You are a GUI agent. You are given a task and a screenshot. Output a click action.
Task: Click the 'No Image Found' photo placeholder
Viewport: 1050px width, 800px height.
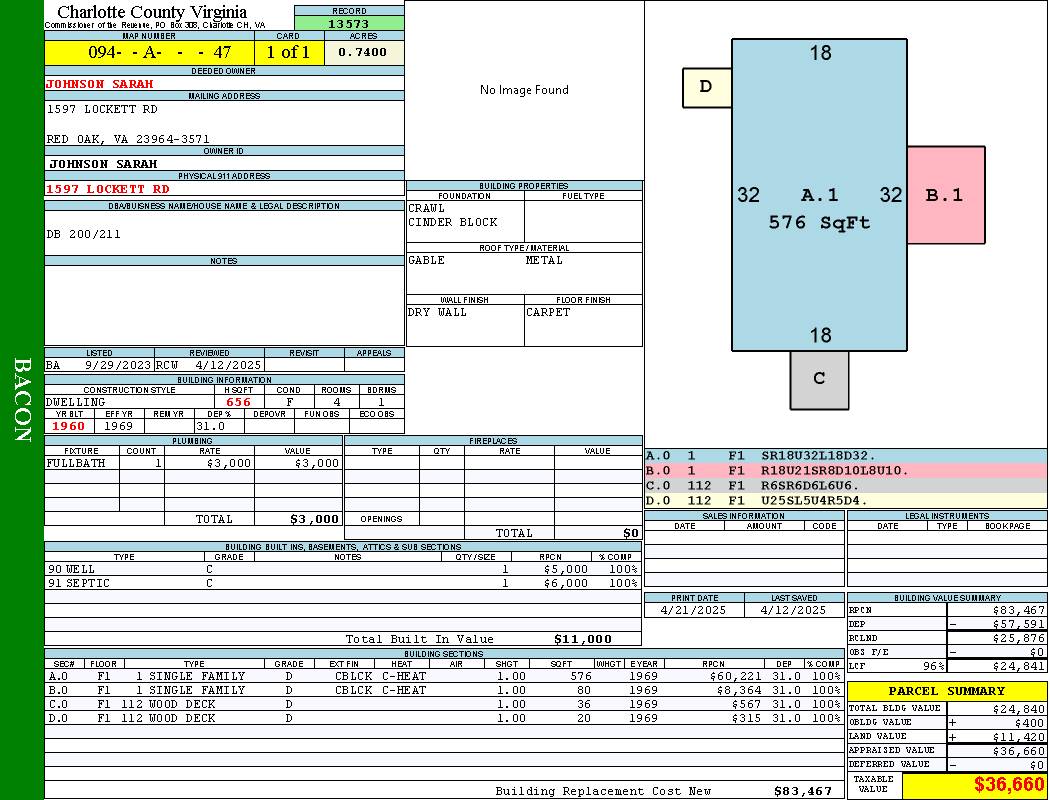point(524,90)
